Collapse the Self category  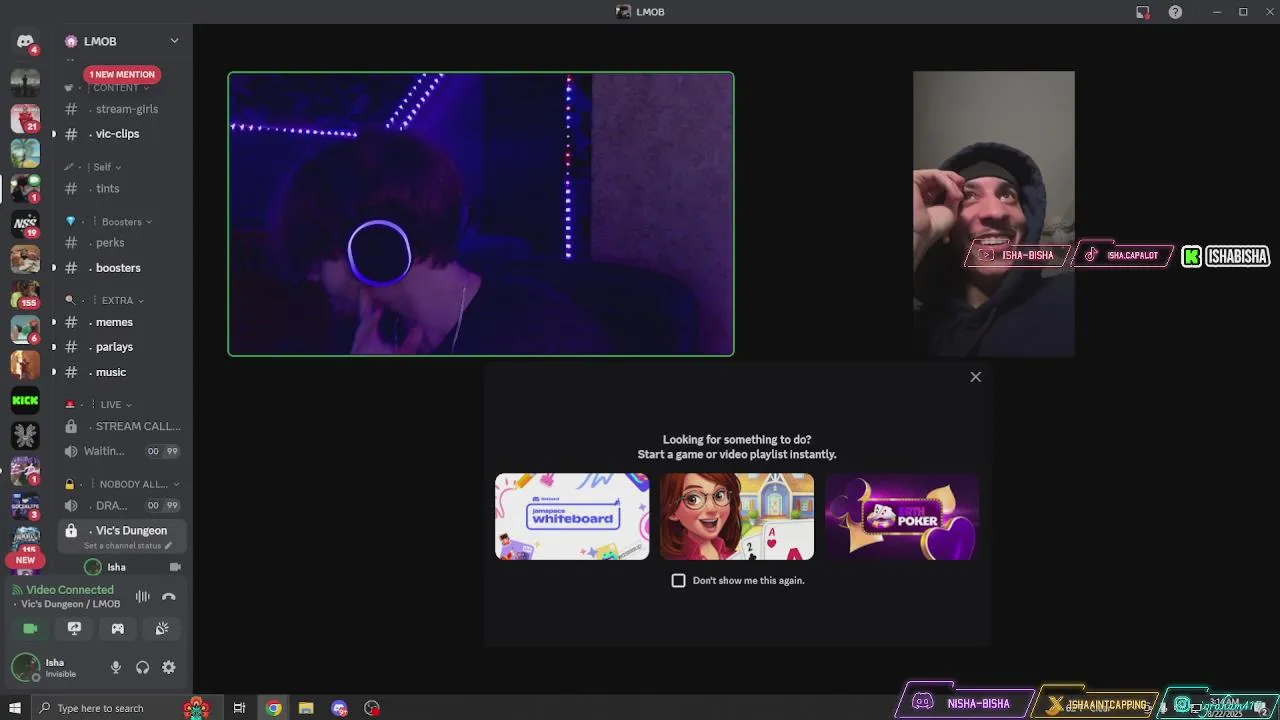coord(92,167)
